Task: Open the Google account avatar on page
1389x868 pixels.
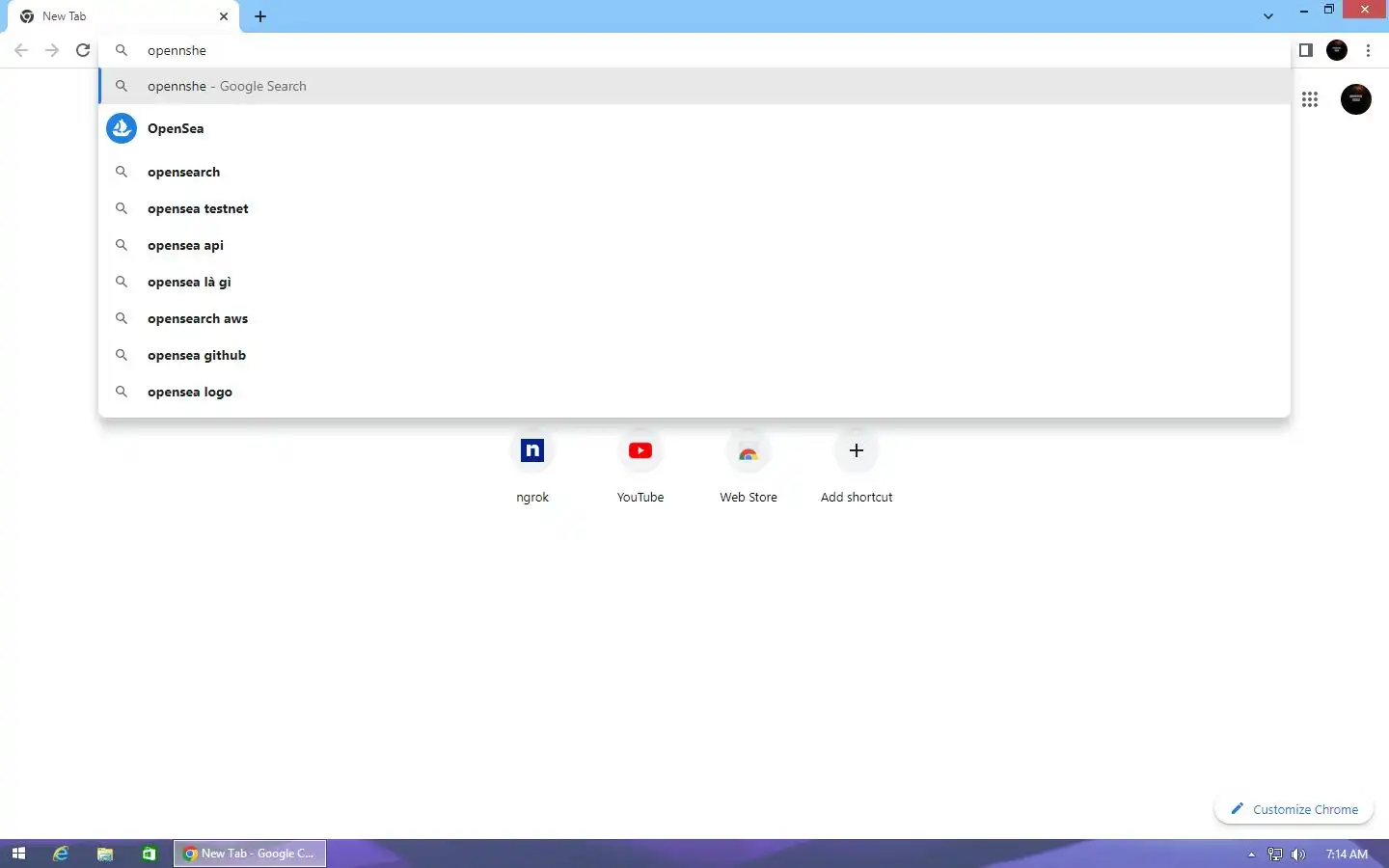Action: pos(1356,99)
